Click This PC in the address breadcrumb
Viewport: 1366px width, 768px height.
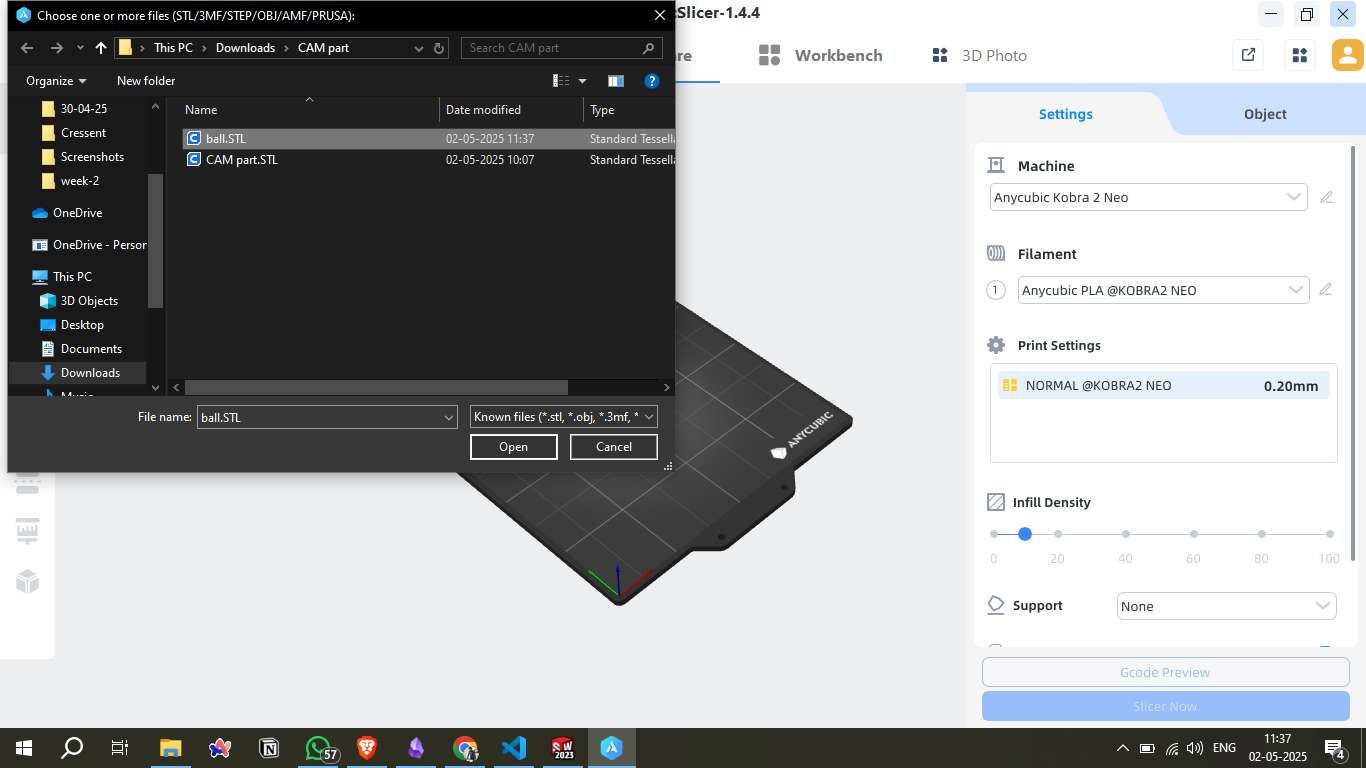tap(173, 48)
